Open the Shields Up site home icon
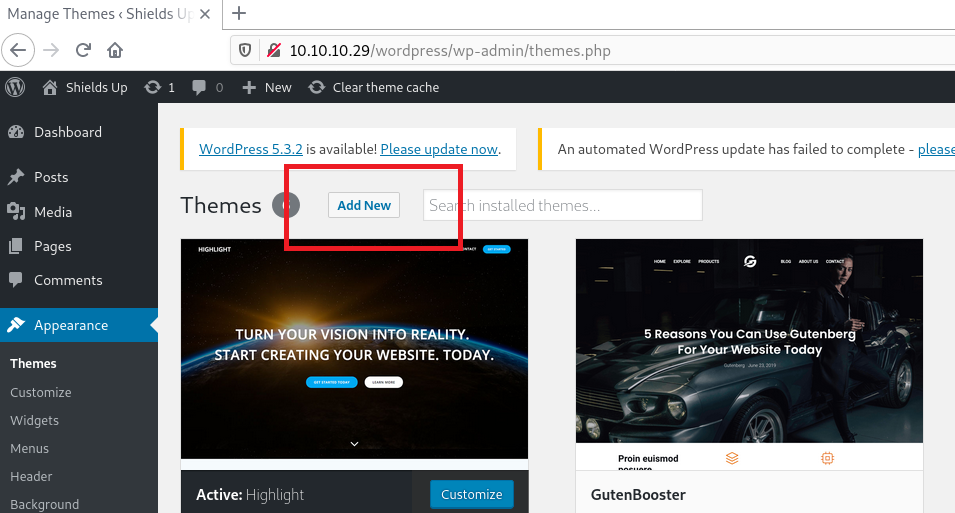Viewport: 955px width, 513px height. [x=50, y=87]
